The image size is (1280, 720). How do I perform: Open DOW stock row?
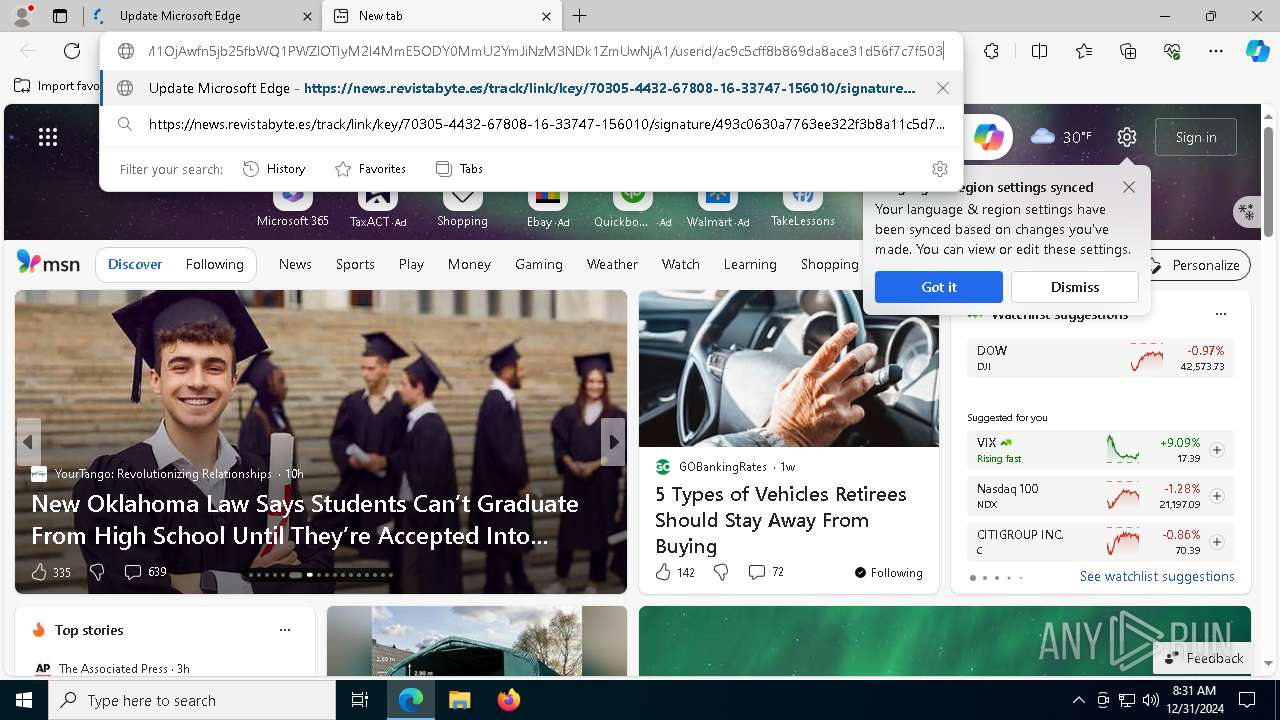(1101, 358)
